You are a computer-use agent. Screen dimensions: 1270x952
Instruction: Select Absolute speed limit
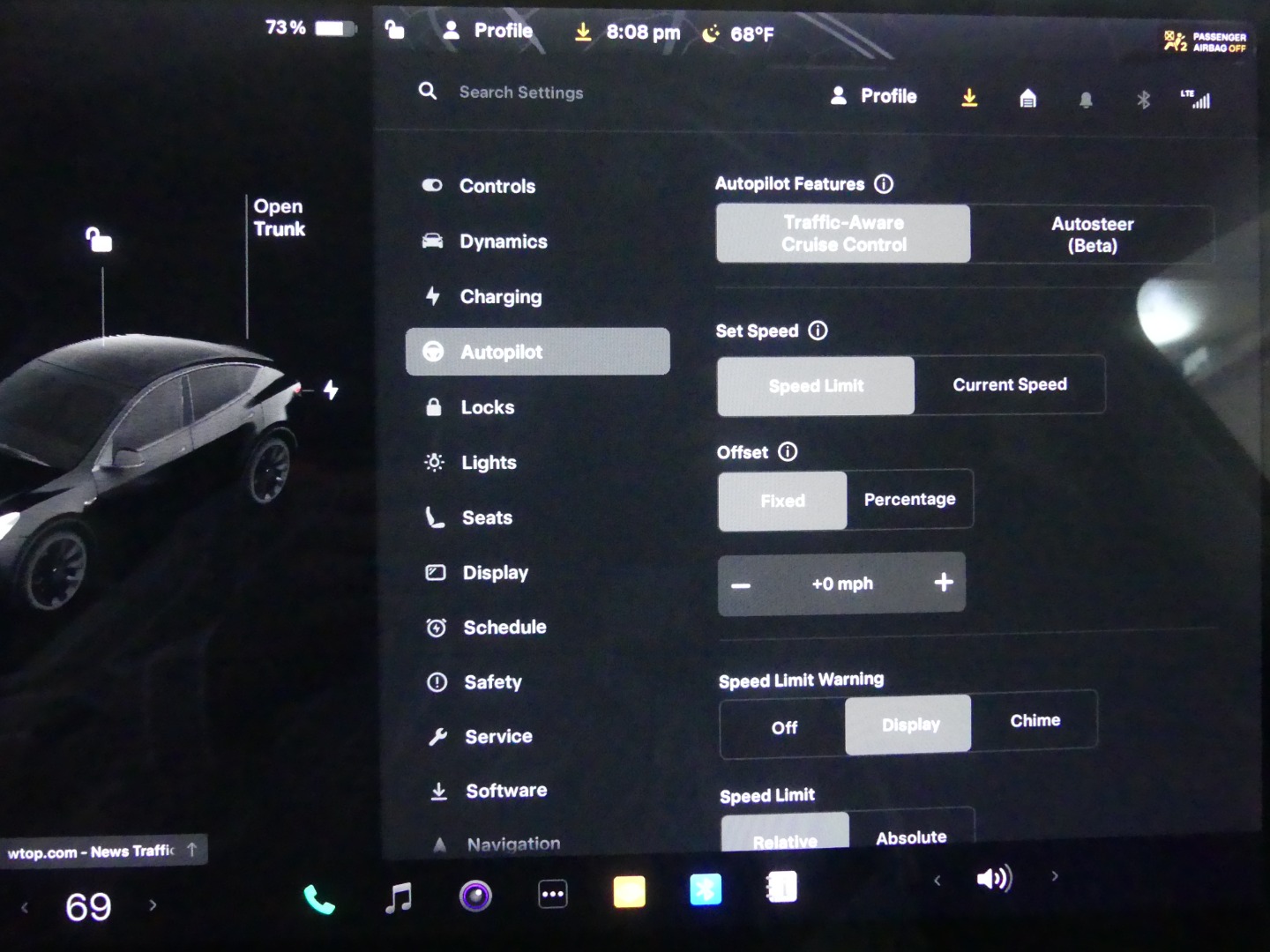coord(911,836)
